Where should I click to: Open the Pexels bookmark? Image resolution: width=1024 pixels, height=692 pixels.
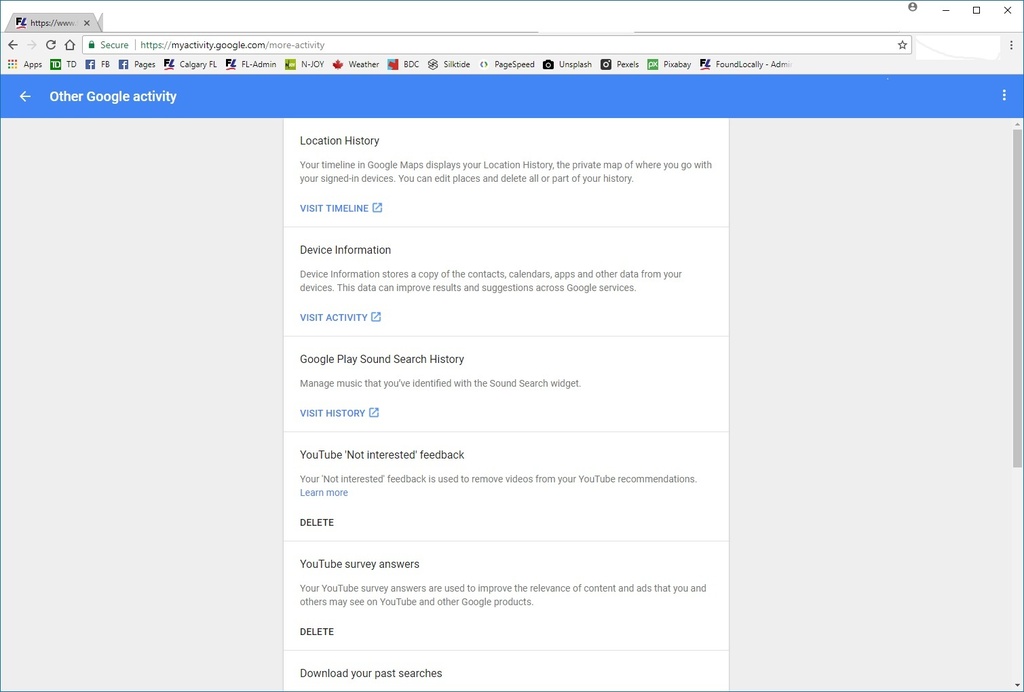[x=620, y=65]
